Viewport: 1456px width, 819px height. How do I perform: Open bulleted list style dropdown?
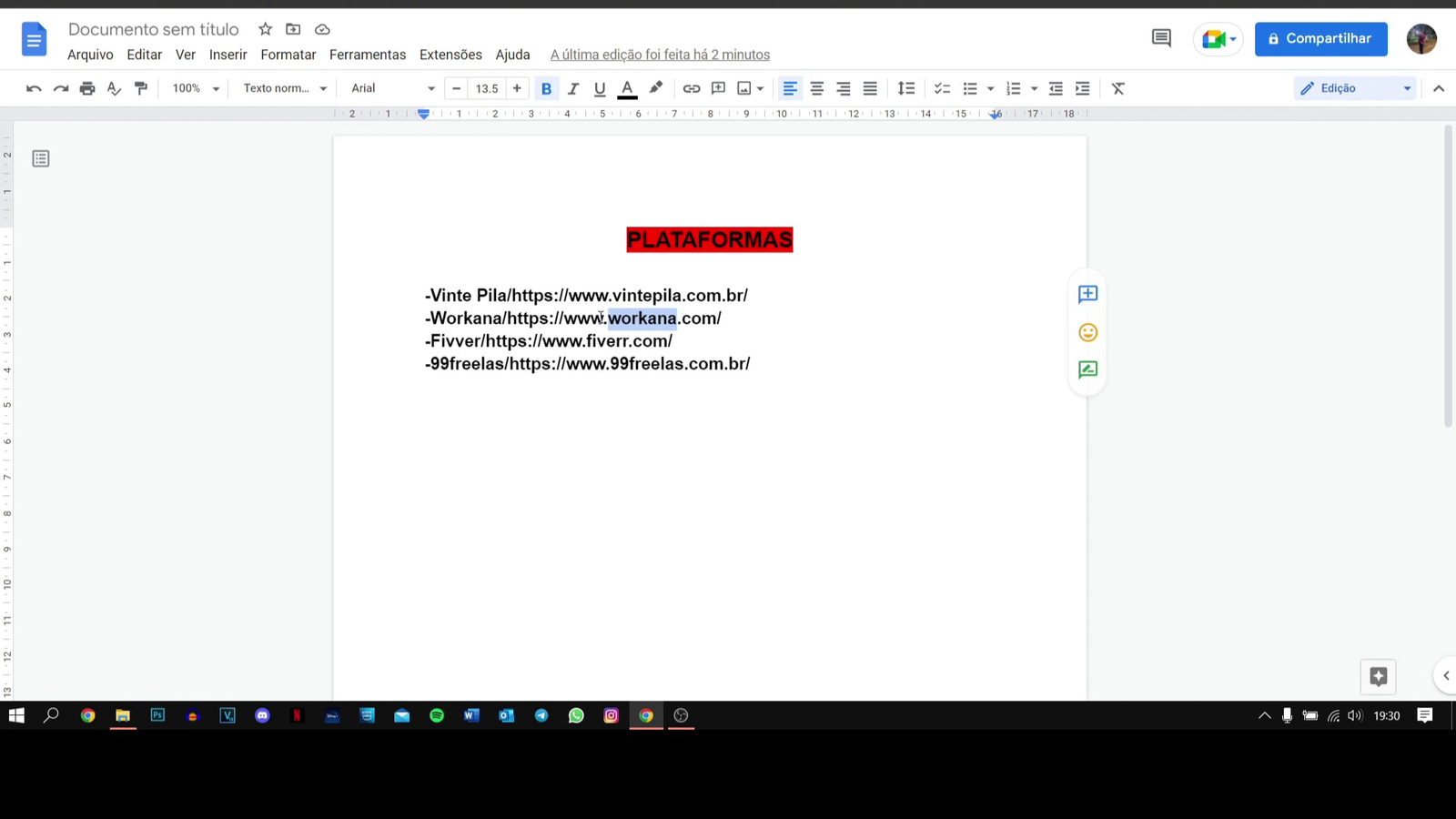point(990,89)
